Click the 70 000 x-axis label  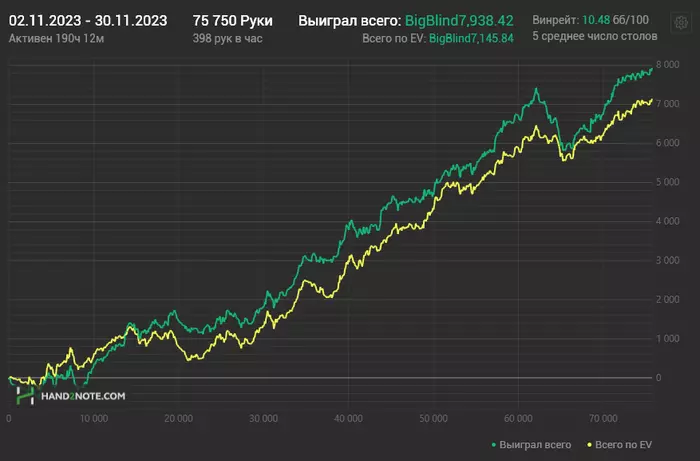click(x=603, y=419)
